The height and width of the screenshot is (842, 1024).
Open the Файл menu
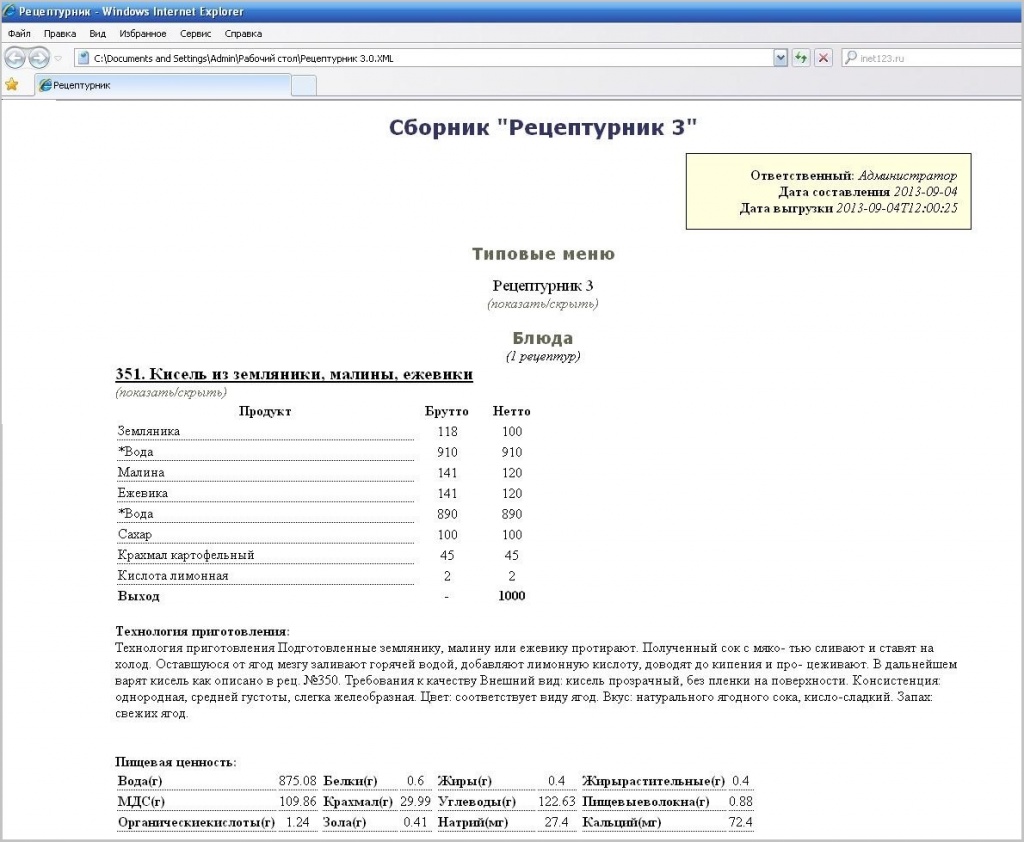point(20,33)
